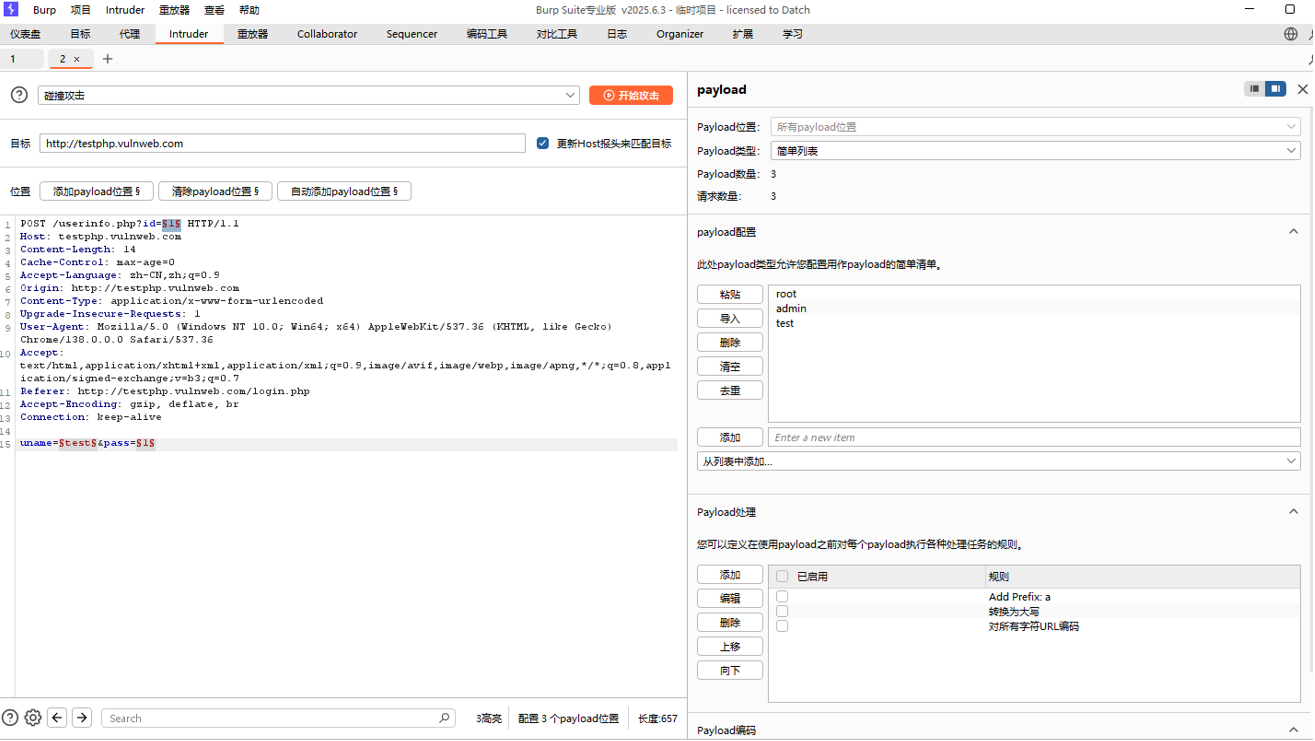Click 清除payload位置 § button
This screenshot has height=741, width=1315.
pos(215,191)
